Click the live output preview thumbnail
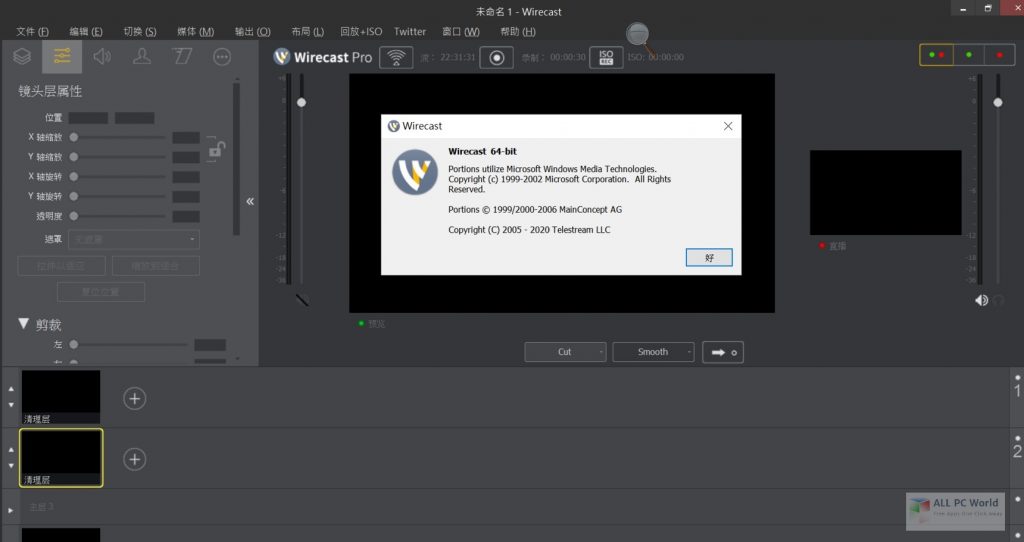Image resolution: width=1024 pixels, height=542 pixels. [886, 193]
